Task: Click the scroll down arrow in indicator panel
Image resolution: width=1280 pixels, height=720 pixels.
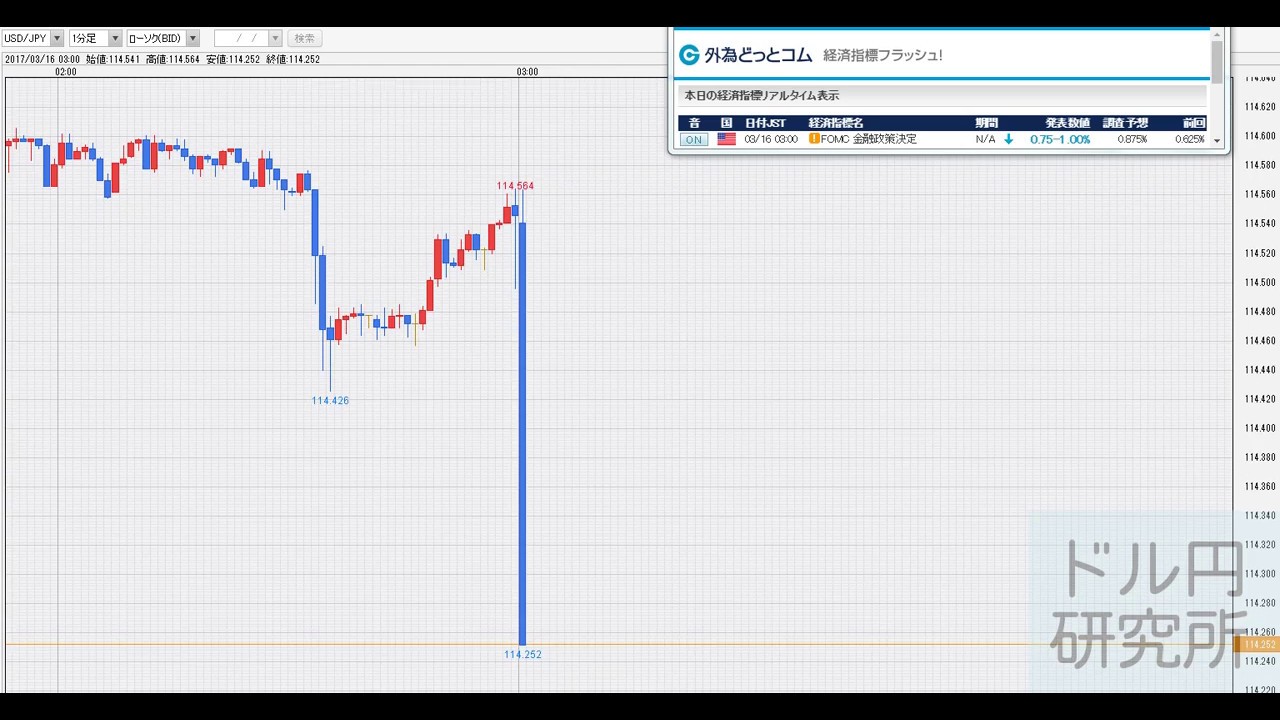Action: coord(1217,141)
